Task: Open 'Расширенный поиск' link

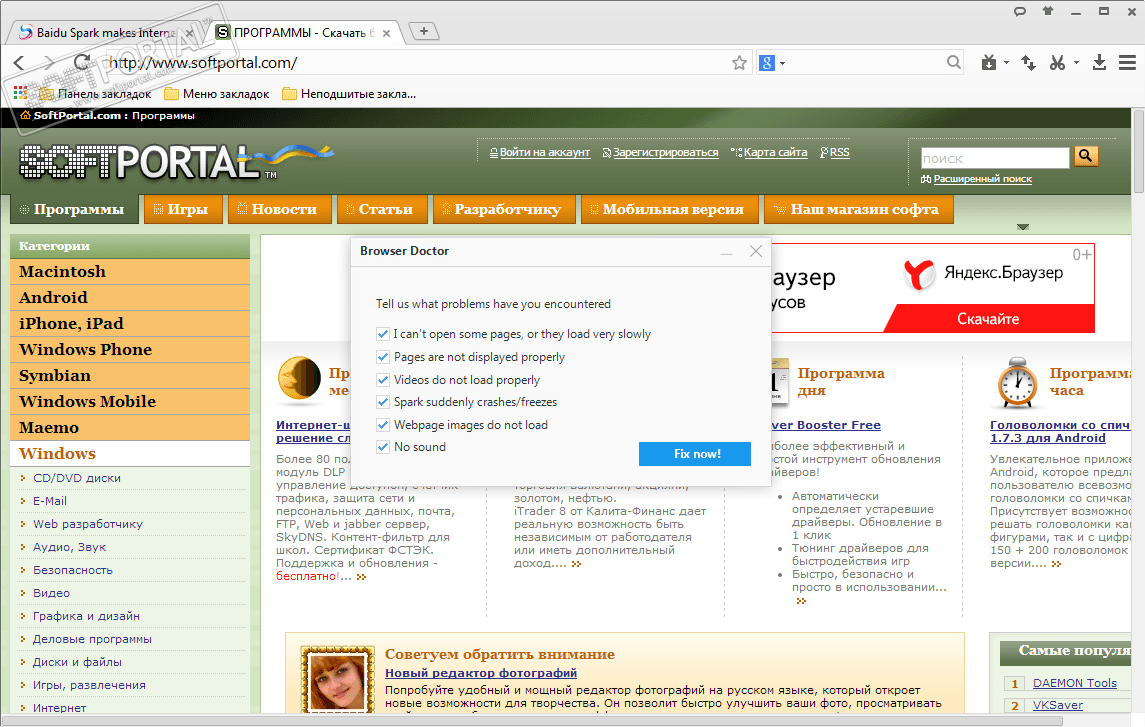Action: tap(982, 179)
